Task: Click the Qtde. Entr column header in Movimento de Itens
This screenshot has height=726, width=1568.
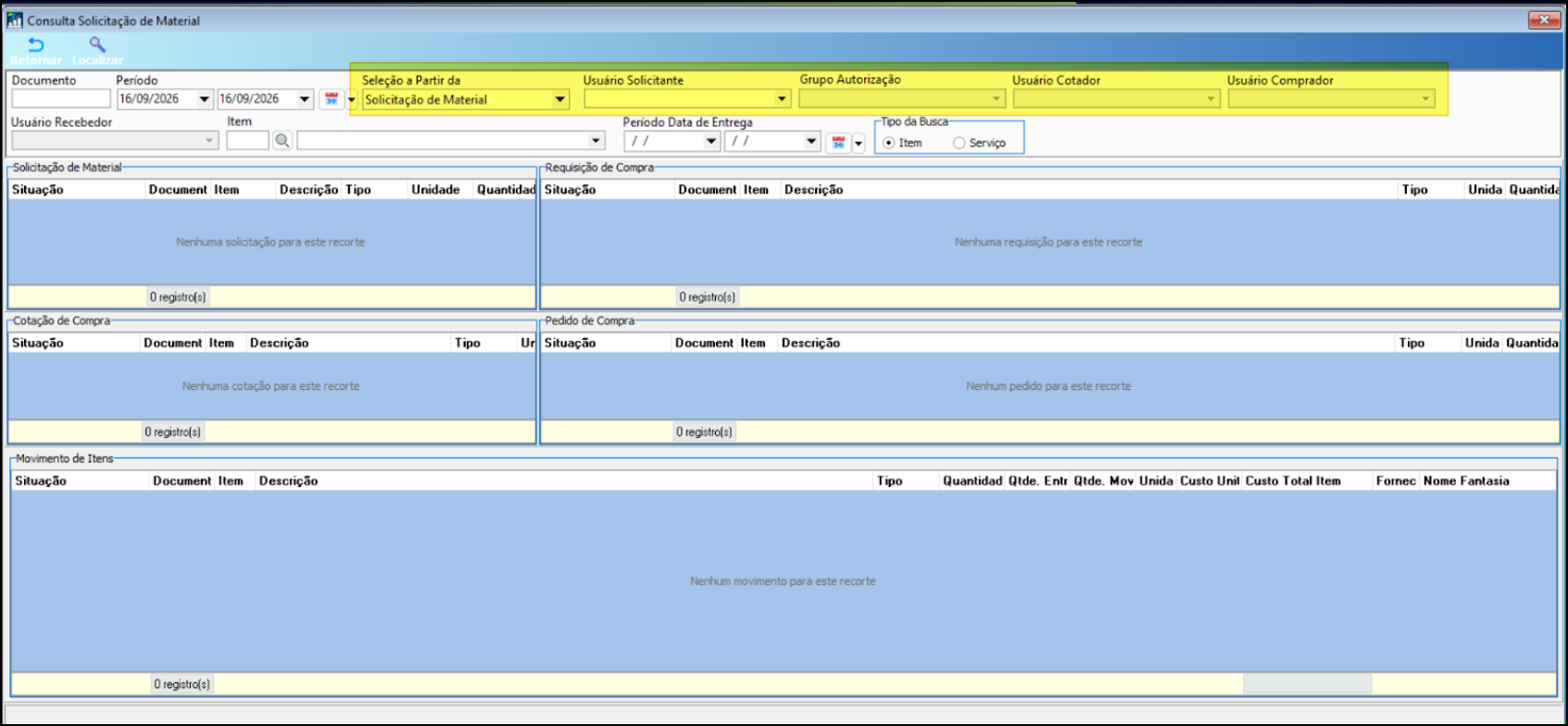Action: click(1037, 482)
